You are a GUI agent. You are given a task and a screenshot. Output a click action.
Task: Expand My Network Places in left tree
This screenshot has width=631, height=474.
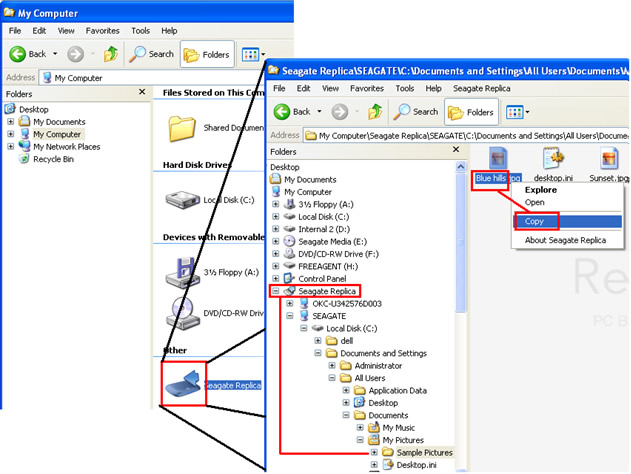point(10,146)
